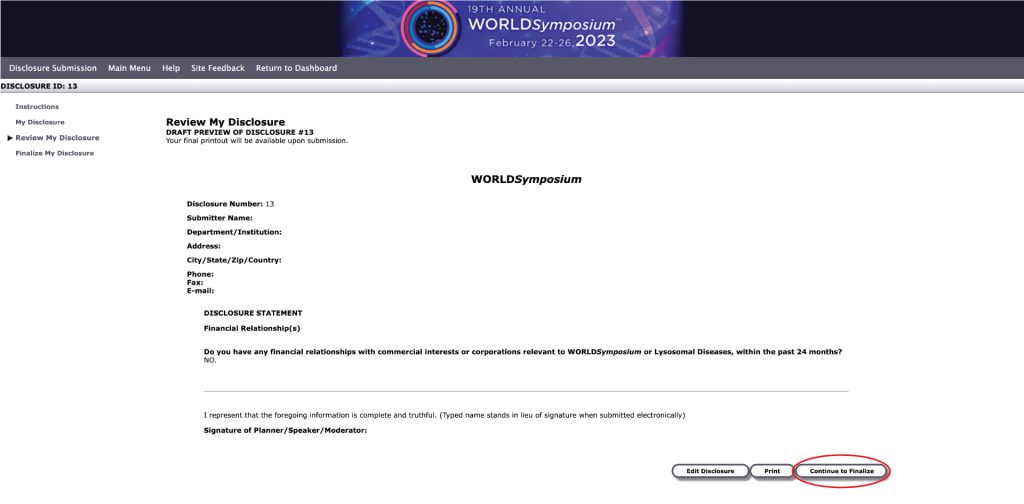Screen dimensions: 1024x504
Task: Click the Submitter Name label
Action: pyautogui.click(x=219, y=218)
